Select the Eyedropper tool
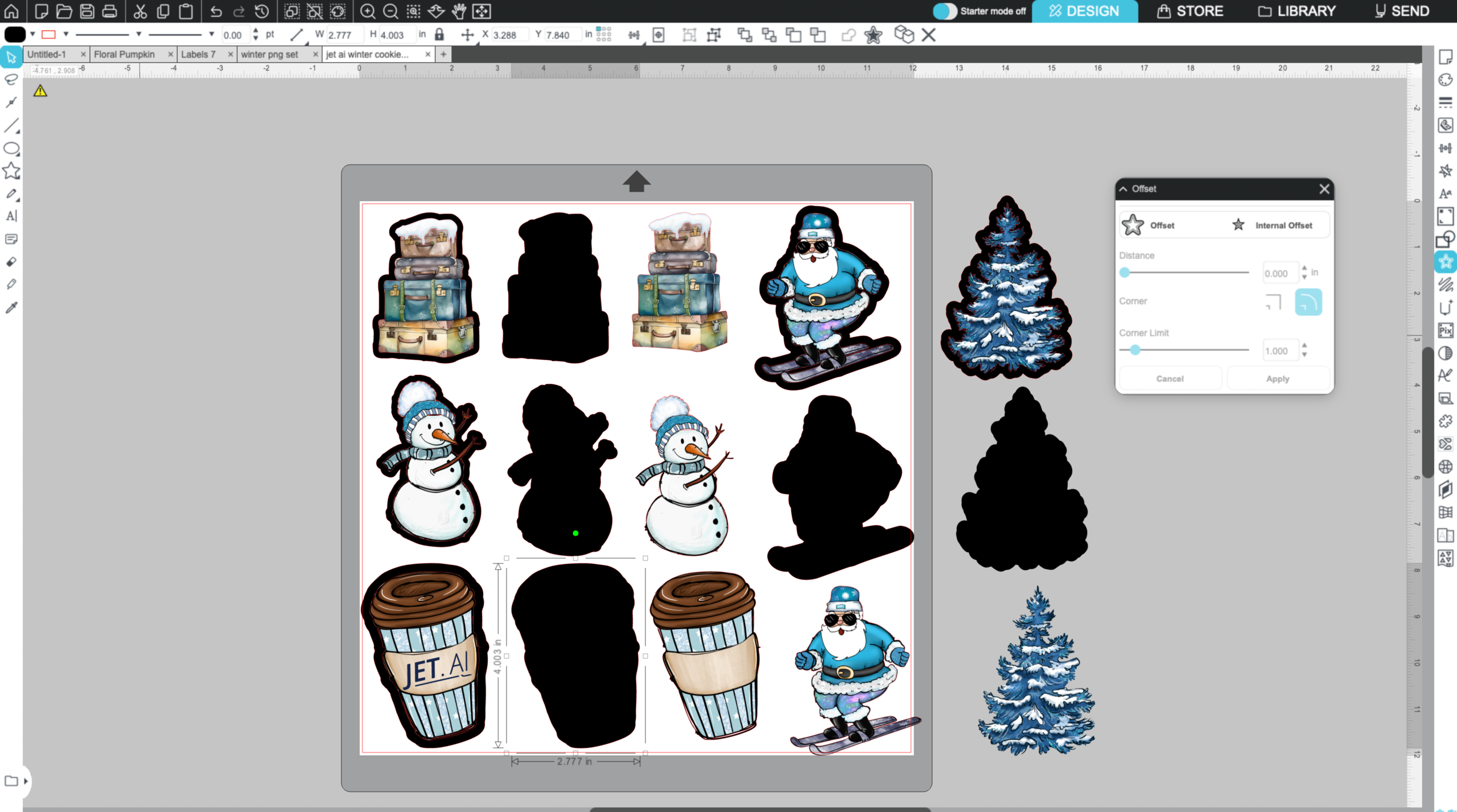1457x812 pixels. pos(11,308)
